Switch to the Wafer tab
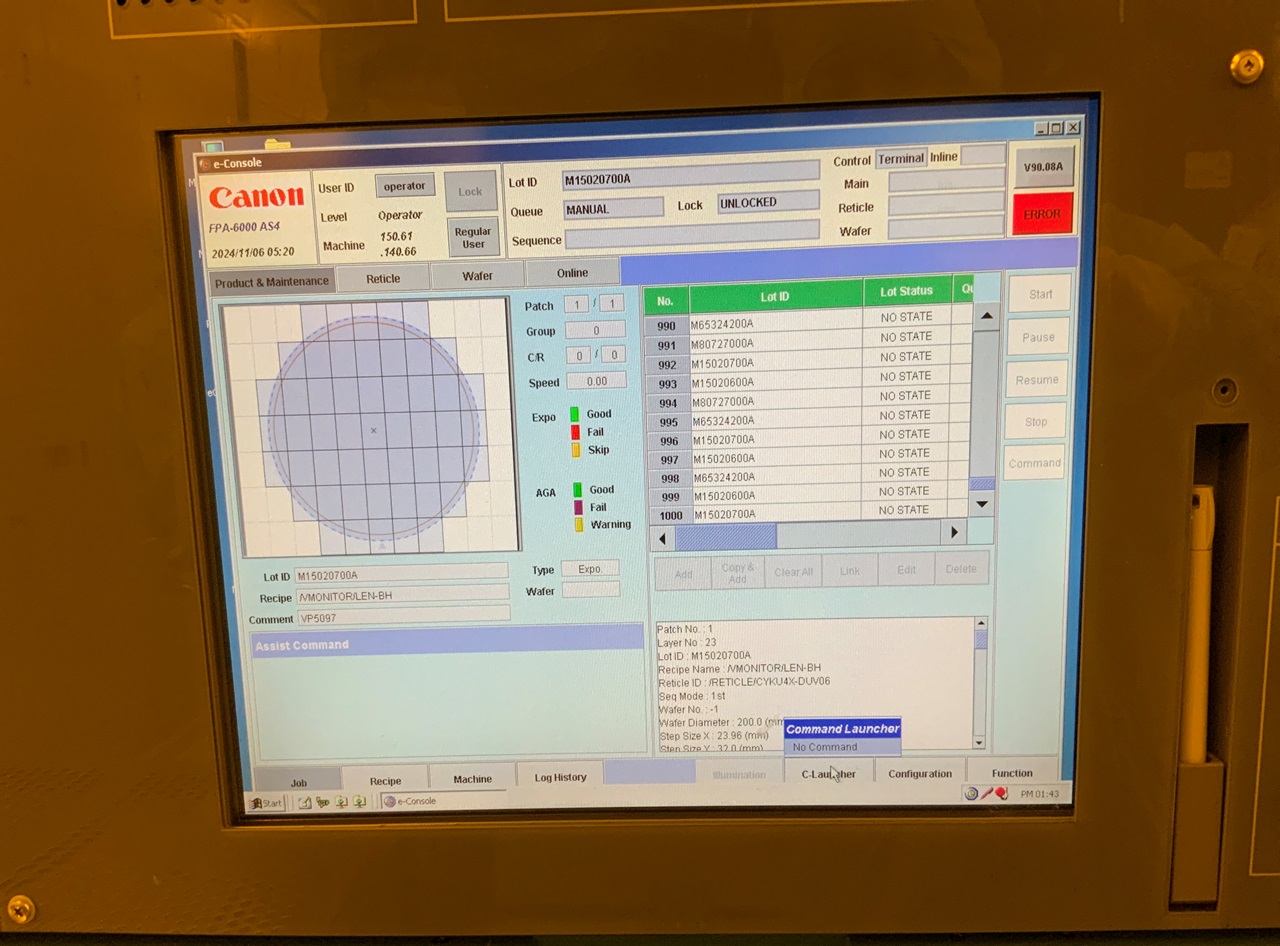 pos(477,276)
